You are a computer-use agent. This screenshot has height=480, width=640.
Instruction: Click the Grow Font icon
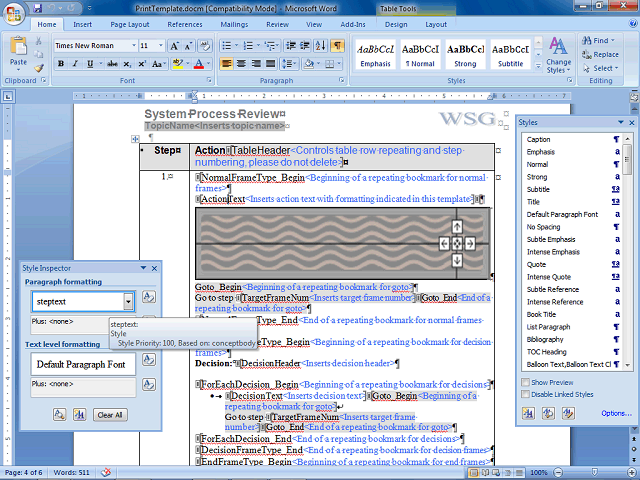click(x=174, y=46)
